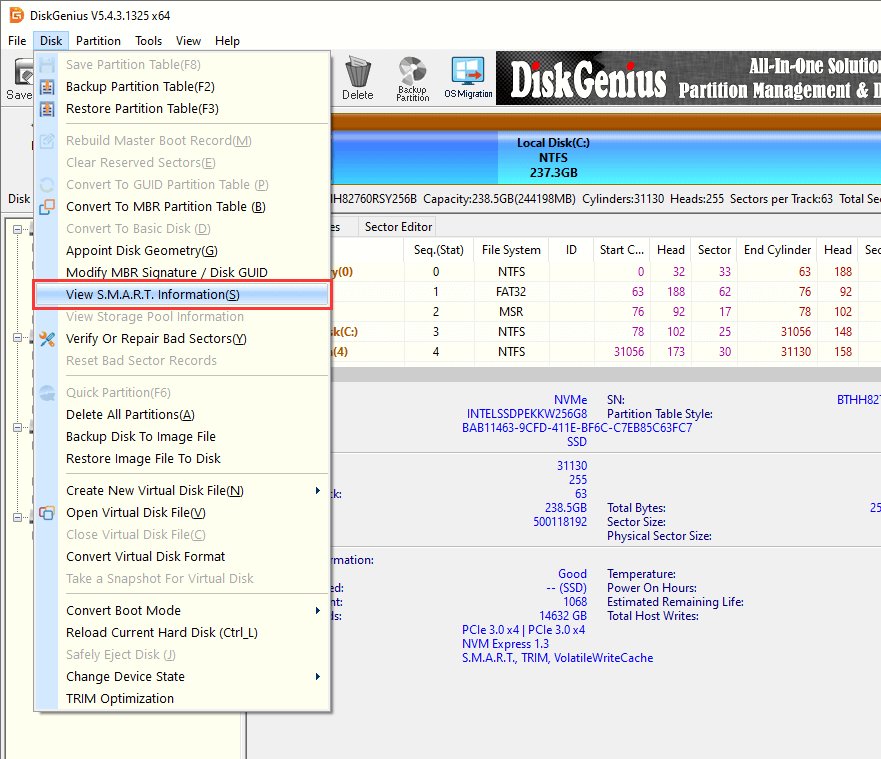Open the Convert Boot Mode submenu arrow
The image size is (881, 759).
(318, 611)
